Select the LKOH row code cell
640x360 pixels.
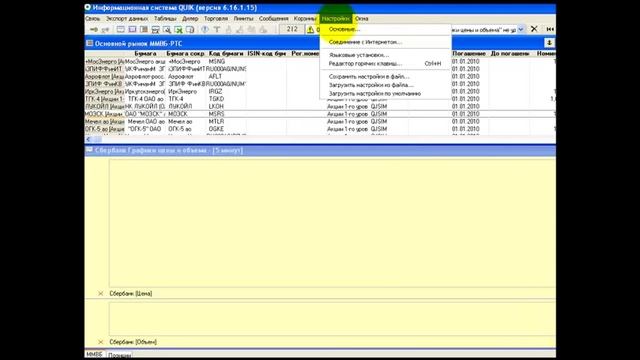coord(216,106)
